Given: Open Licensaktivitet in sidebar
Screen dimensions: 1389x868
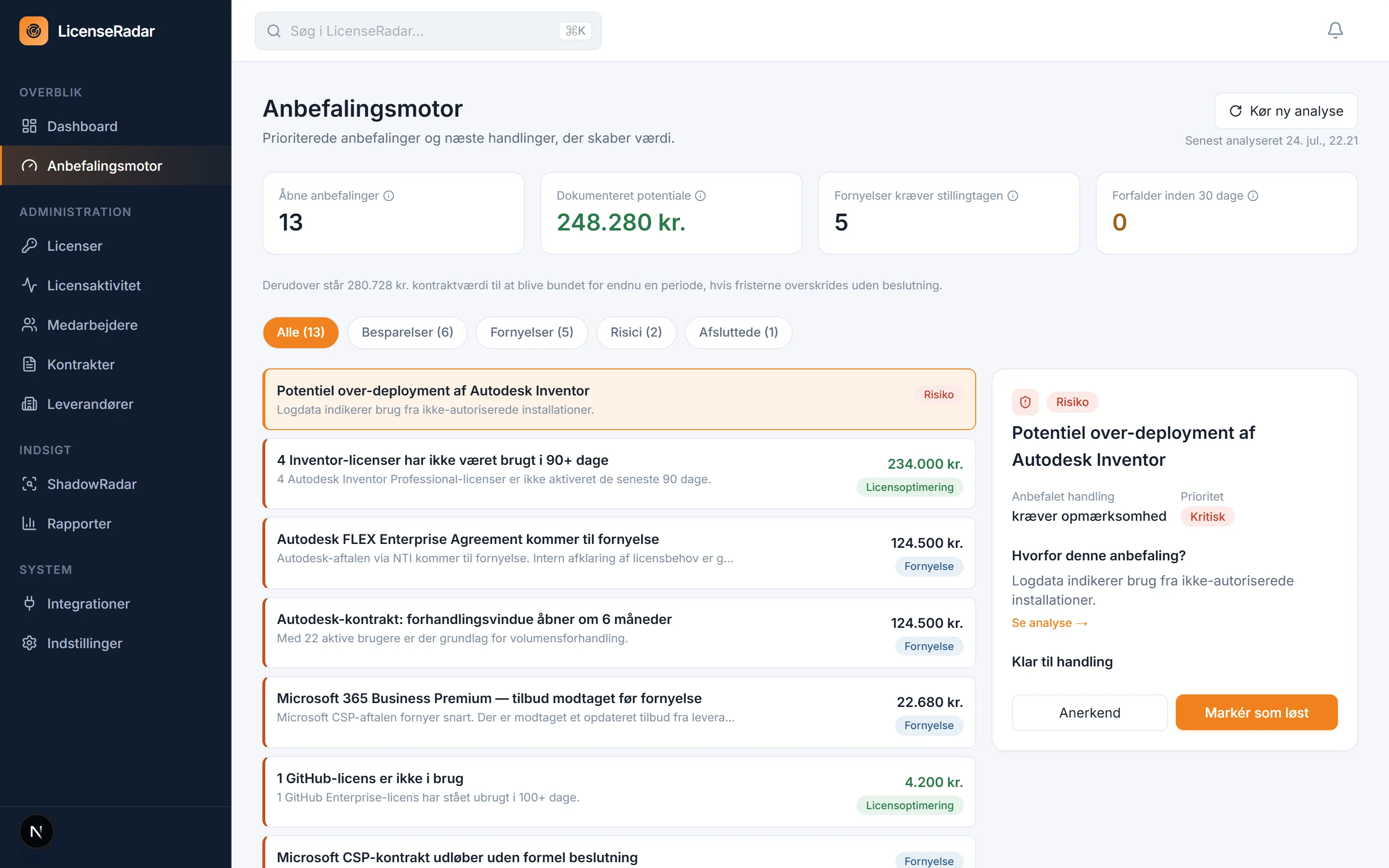Looking at the screenshot, I should 116,285.
